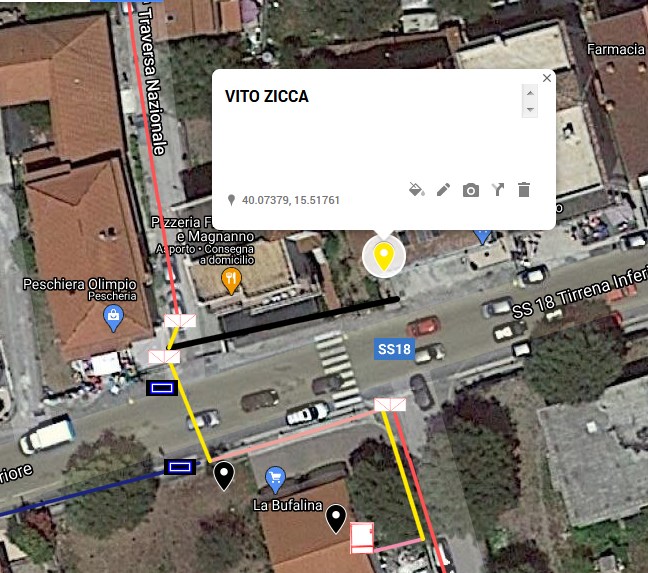Select the upper blue rectangle map marker
Viewport: 648px width, 573px height.
pyautogui.click(x=162, y=388)
